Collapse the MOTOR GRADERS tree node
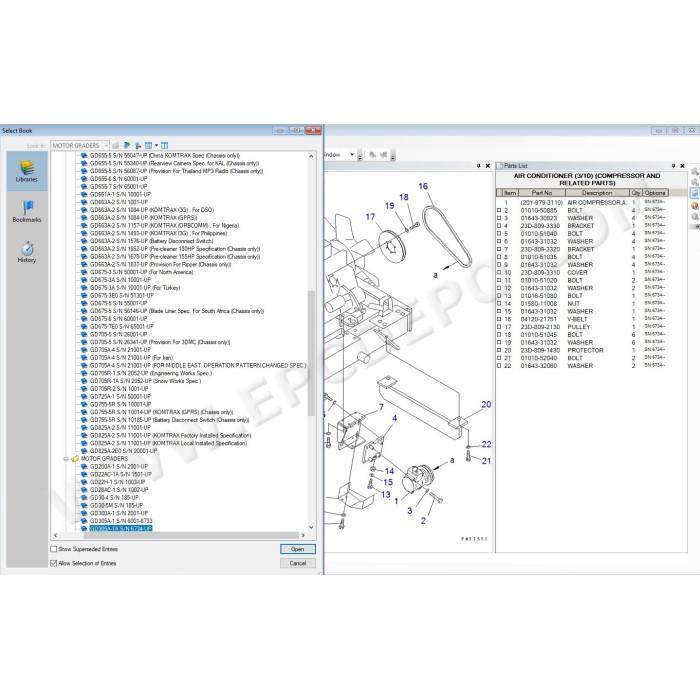The height and width of the screenshot is (700, 700). tap(66, 458)
